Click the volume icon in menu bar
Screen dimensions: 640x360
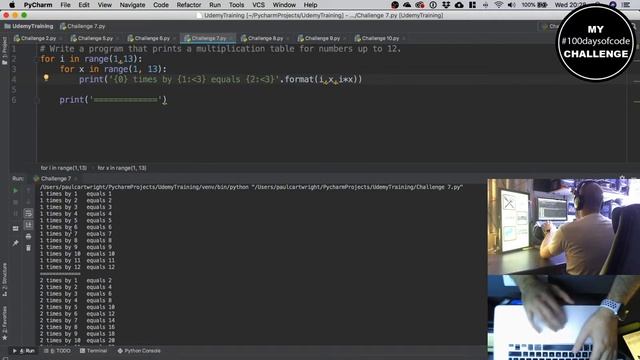[511, 5]
